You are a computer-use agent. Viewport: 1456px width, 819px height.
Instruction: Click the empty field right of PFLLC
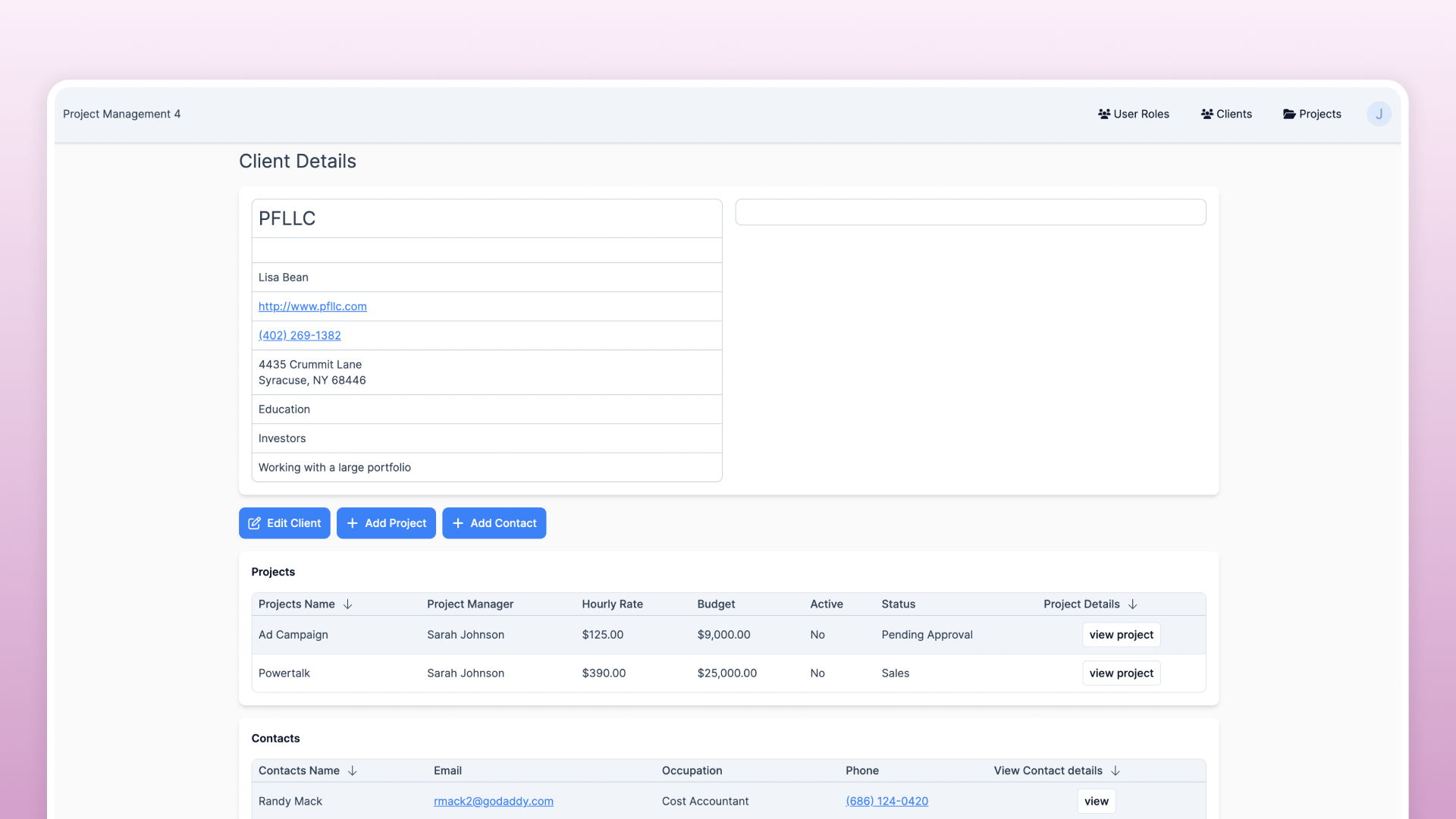[970, 212]
